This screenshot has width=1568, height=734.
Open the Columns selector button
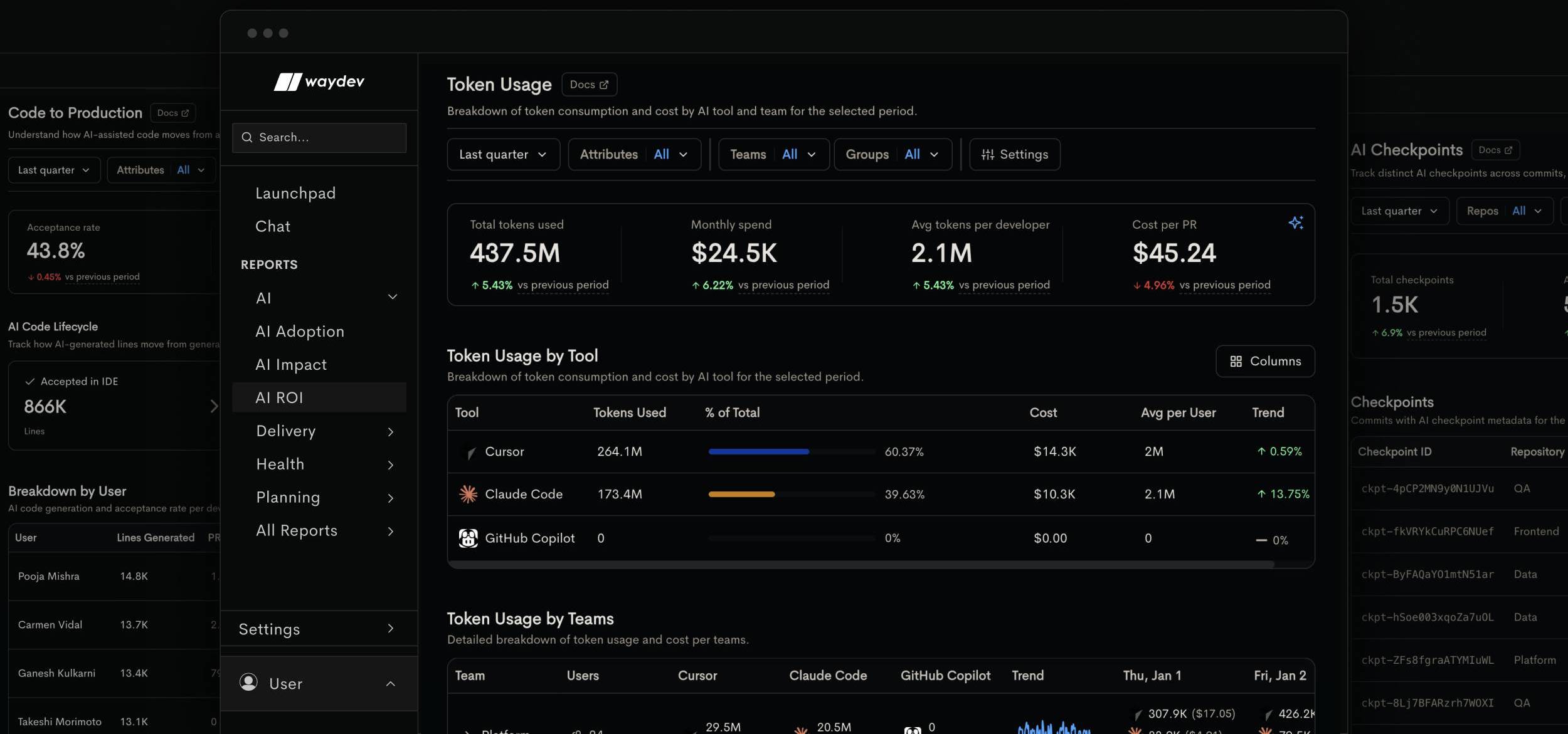coord(1264,361)
